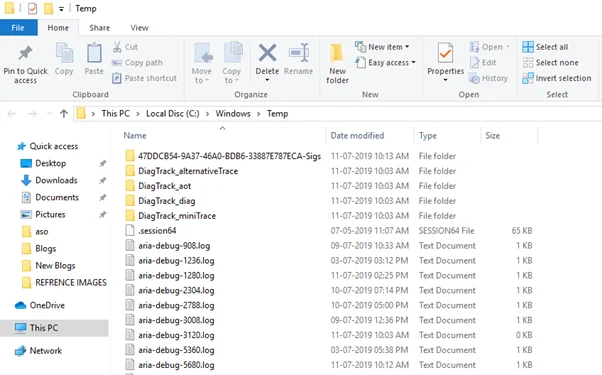This screenshot has height=375, width=602.
Task: Open the Properties dropdown arrow
Action: tap(445, 80)
